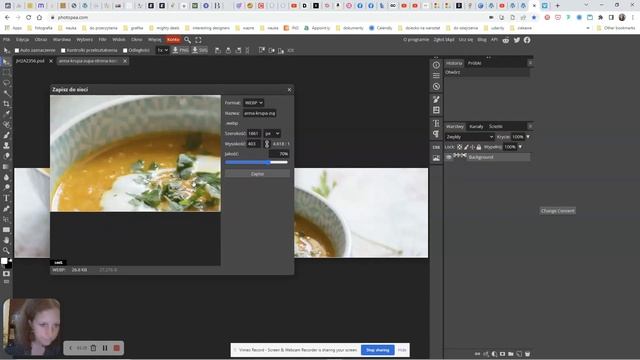Select the Zoom tool in the toolbar

6,251
